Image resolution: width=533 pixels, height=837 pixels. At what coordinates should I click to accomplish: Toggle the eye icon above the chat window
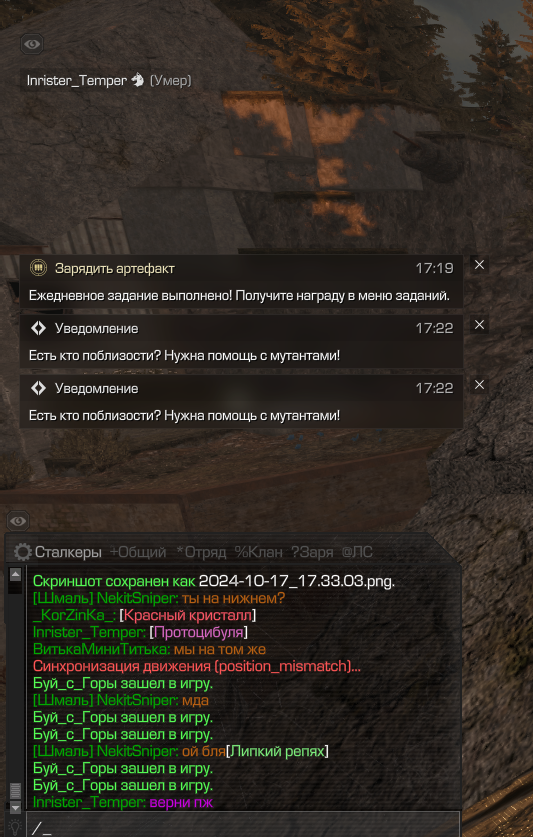18,520
